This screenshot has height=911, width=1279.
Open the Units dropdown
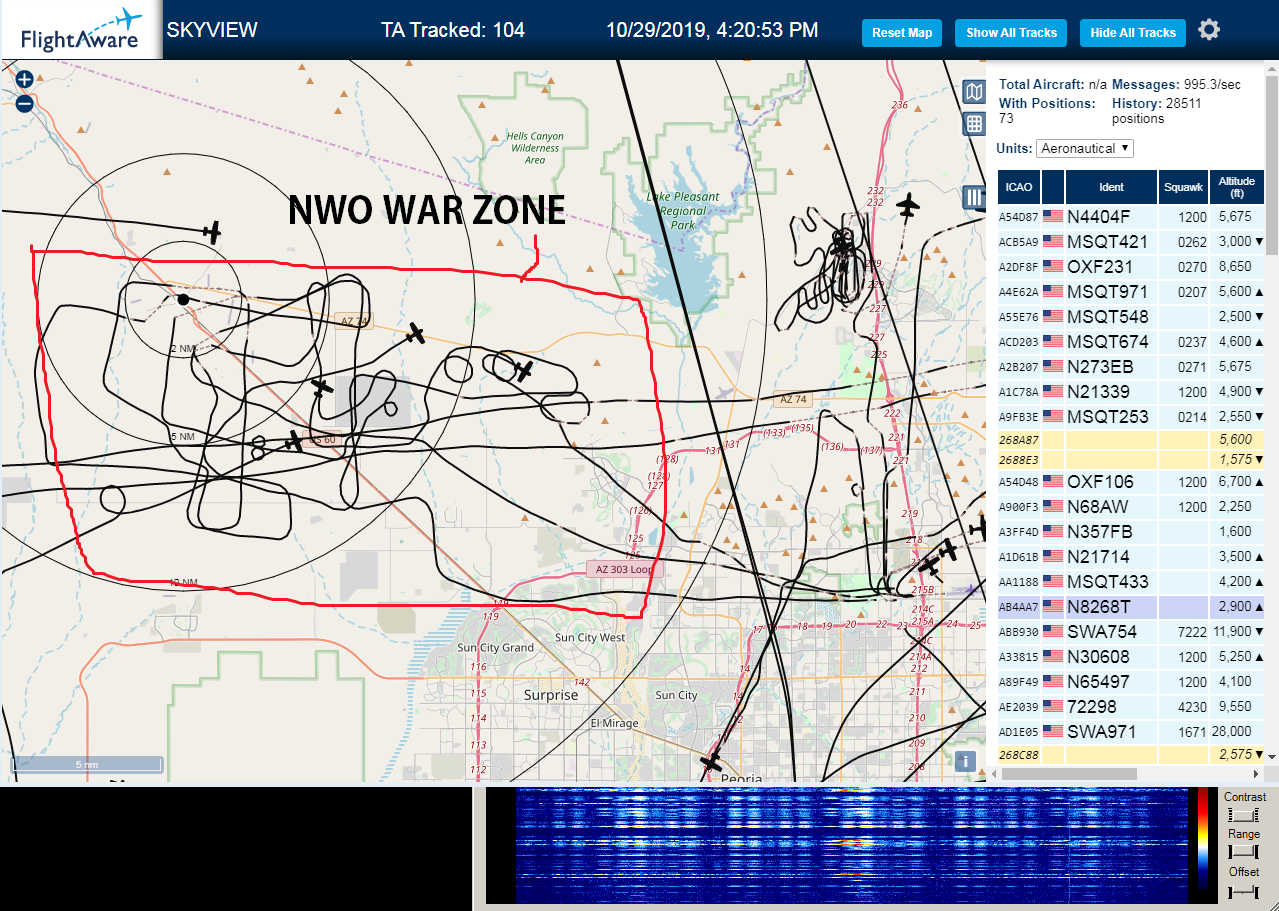pyautogui.click(x=1085, y=148)
